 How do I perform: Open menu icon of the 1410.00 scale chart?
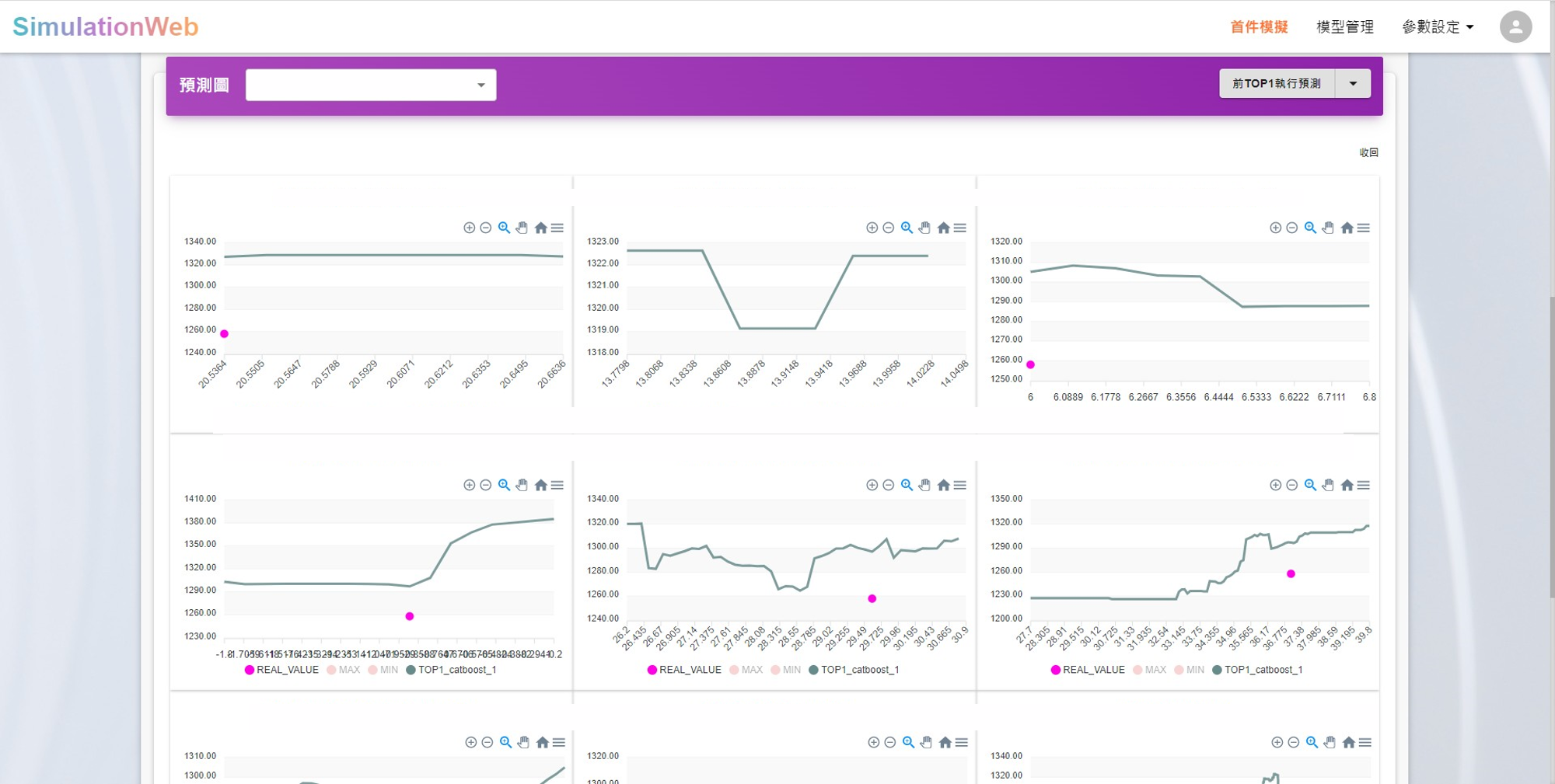(x=557, y=485)
